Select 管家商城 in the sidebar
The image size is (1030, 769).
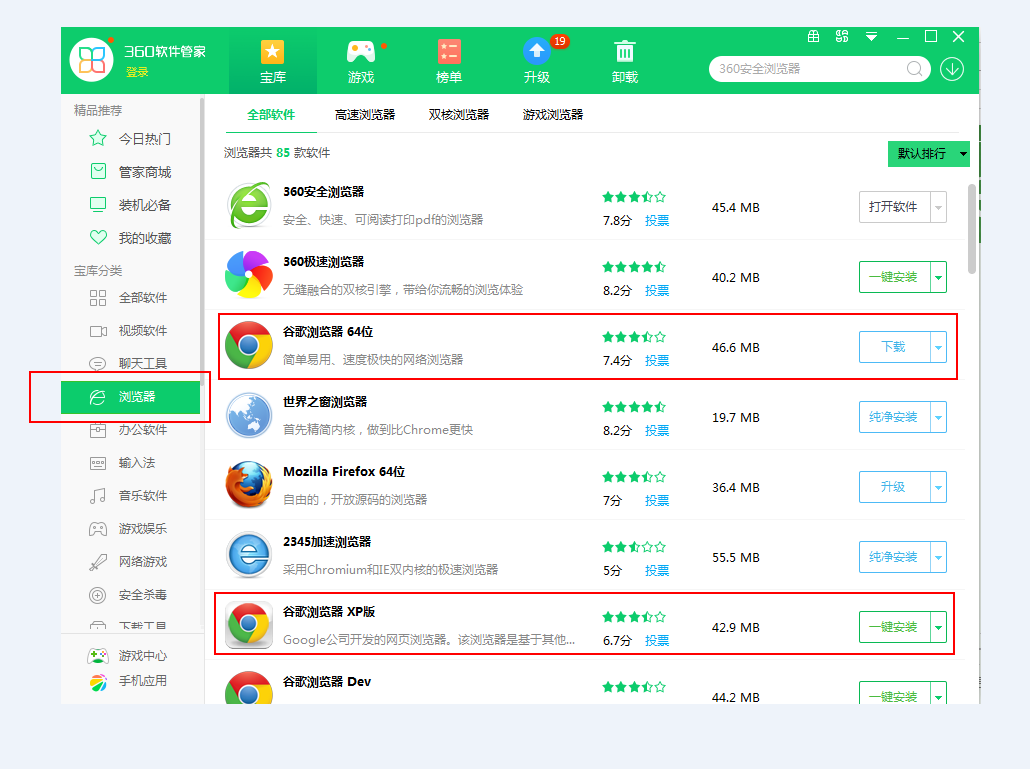click(130, 172)
